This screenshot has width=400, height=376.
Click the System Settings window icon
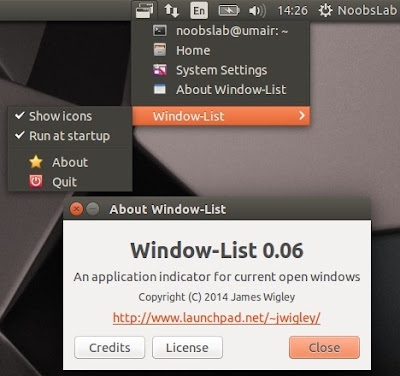160,70
